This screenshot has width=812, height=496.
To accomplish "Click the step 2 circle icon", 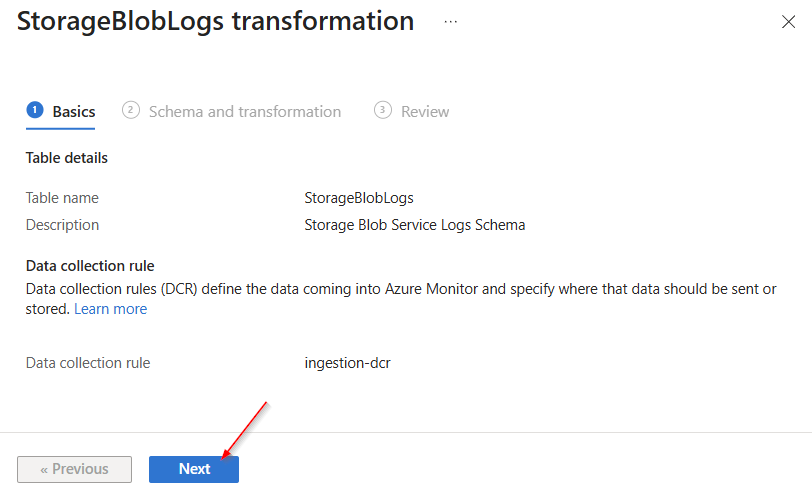I will pyautogui.click(x=131, y=111).
